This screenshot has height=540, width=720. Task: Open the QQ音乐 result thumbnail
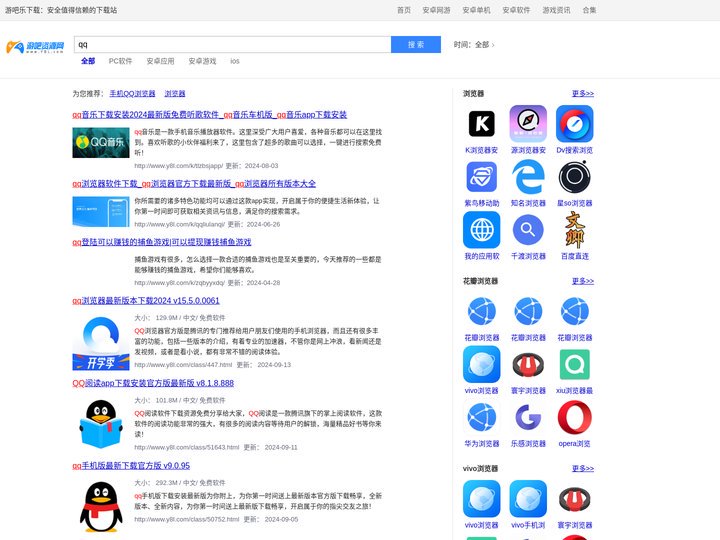pos(101,143)
